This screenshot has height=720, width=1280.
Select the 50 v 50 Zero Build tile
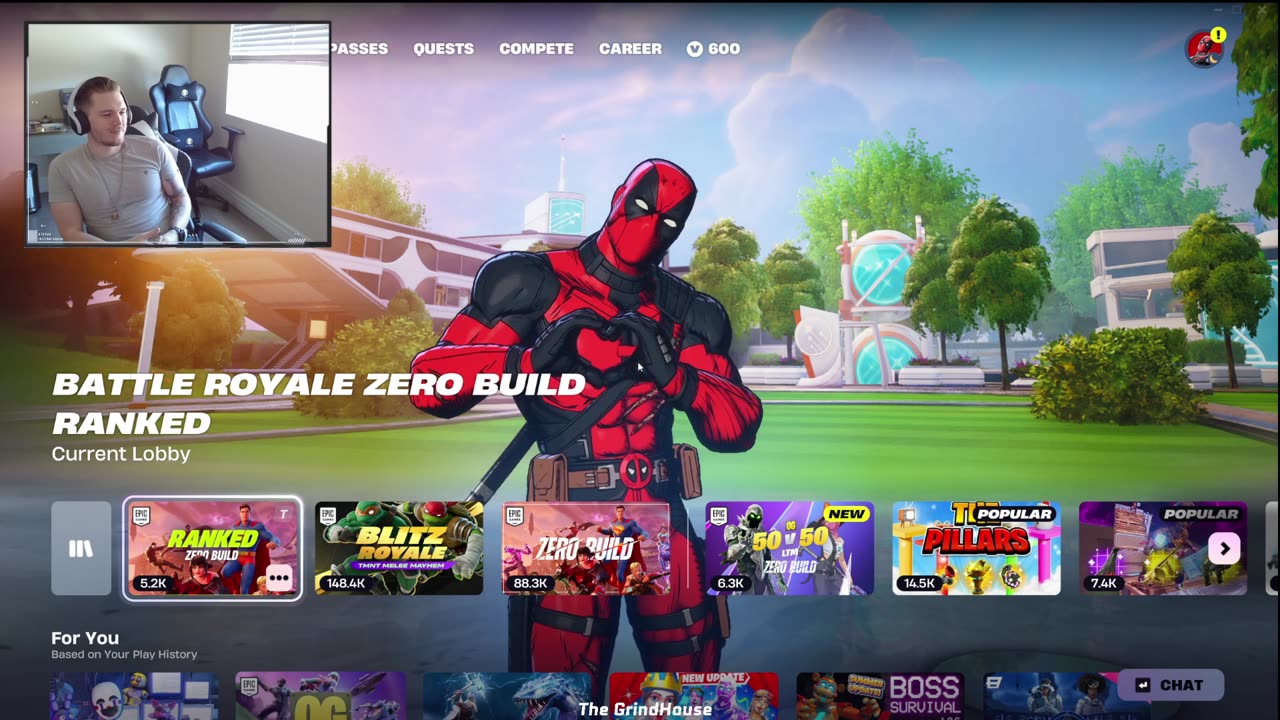click(x=789, y=548)
